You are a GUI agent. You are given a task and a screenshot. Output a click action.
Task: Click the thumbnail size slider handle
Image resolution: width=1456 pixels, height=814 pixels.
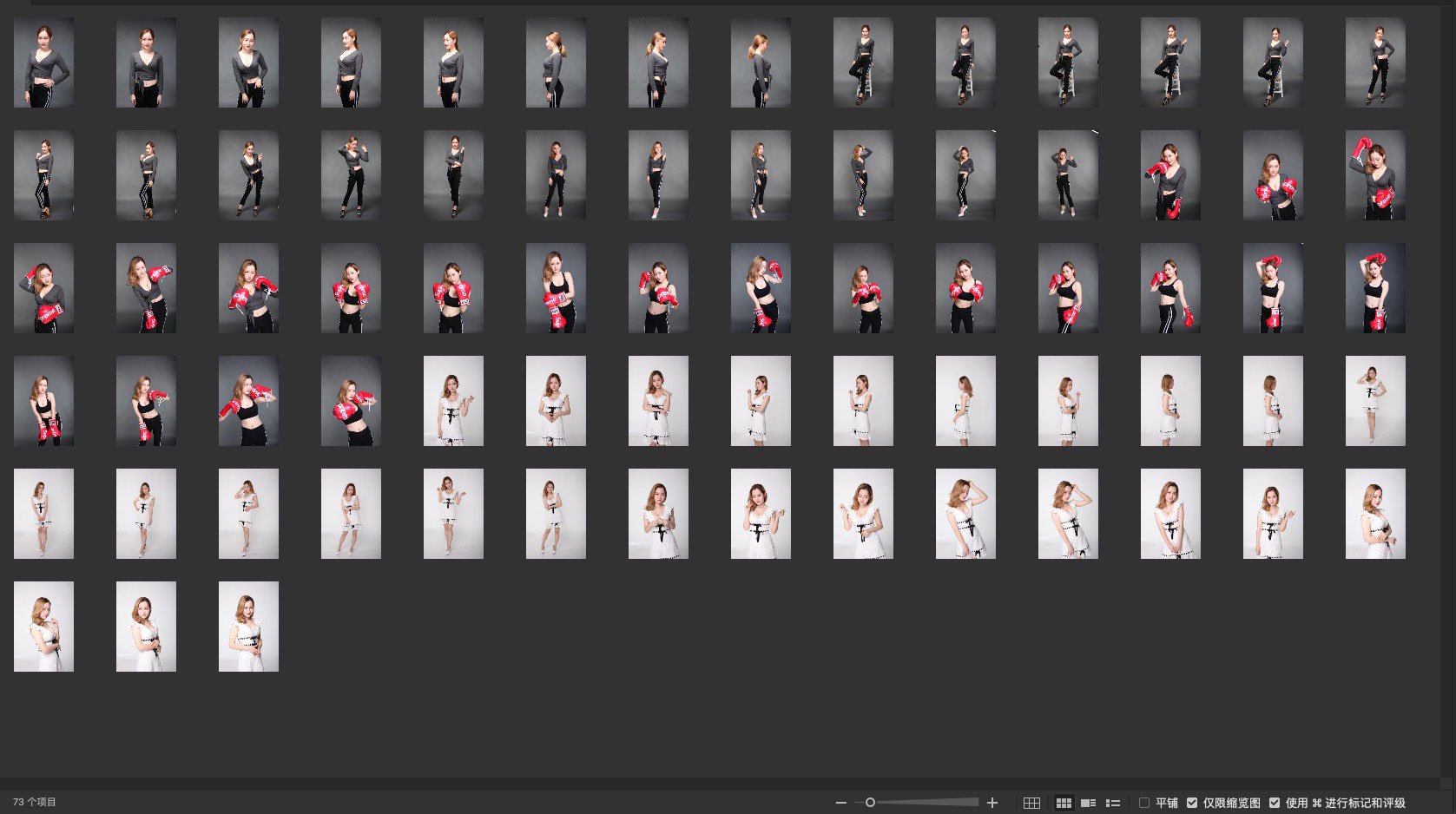point(870,803)
